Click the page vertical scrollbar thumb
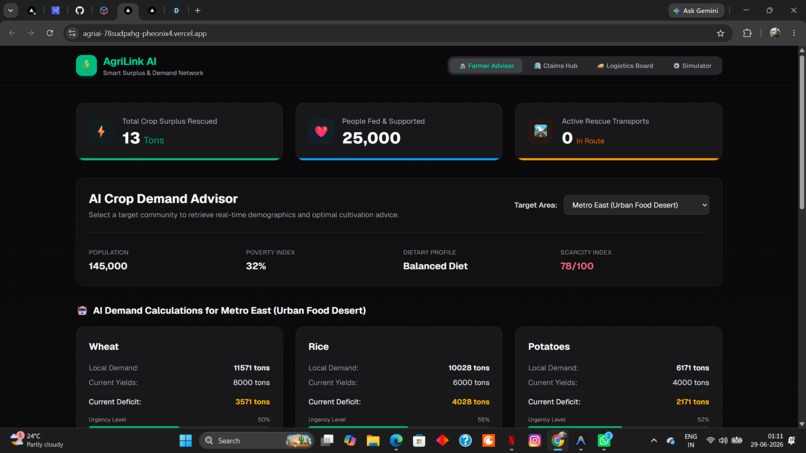Viewport: 806px width, 453px height. pyautogui.click(x=801, y=131)
